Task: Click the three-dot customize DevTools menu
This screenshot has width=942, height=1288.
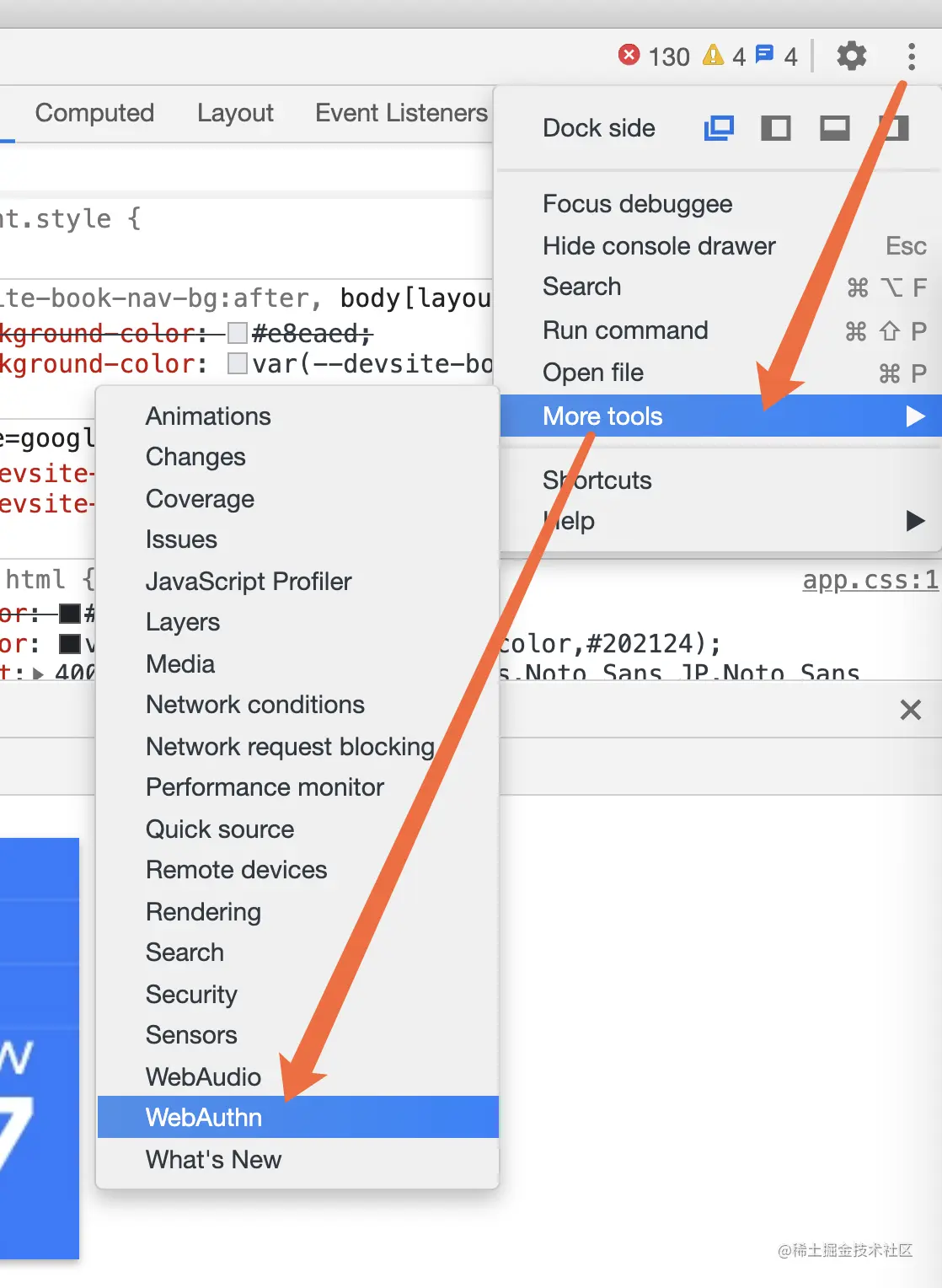Action: pos(911,56)
